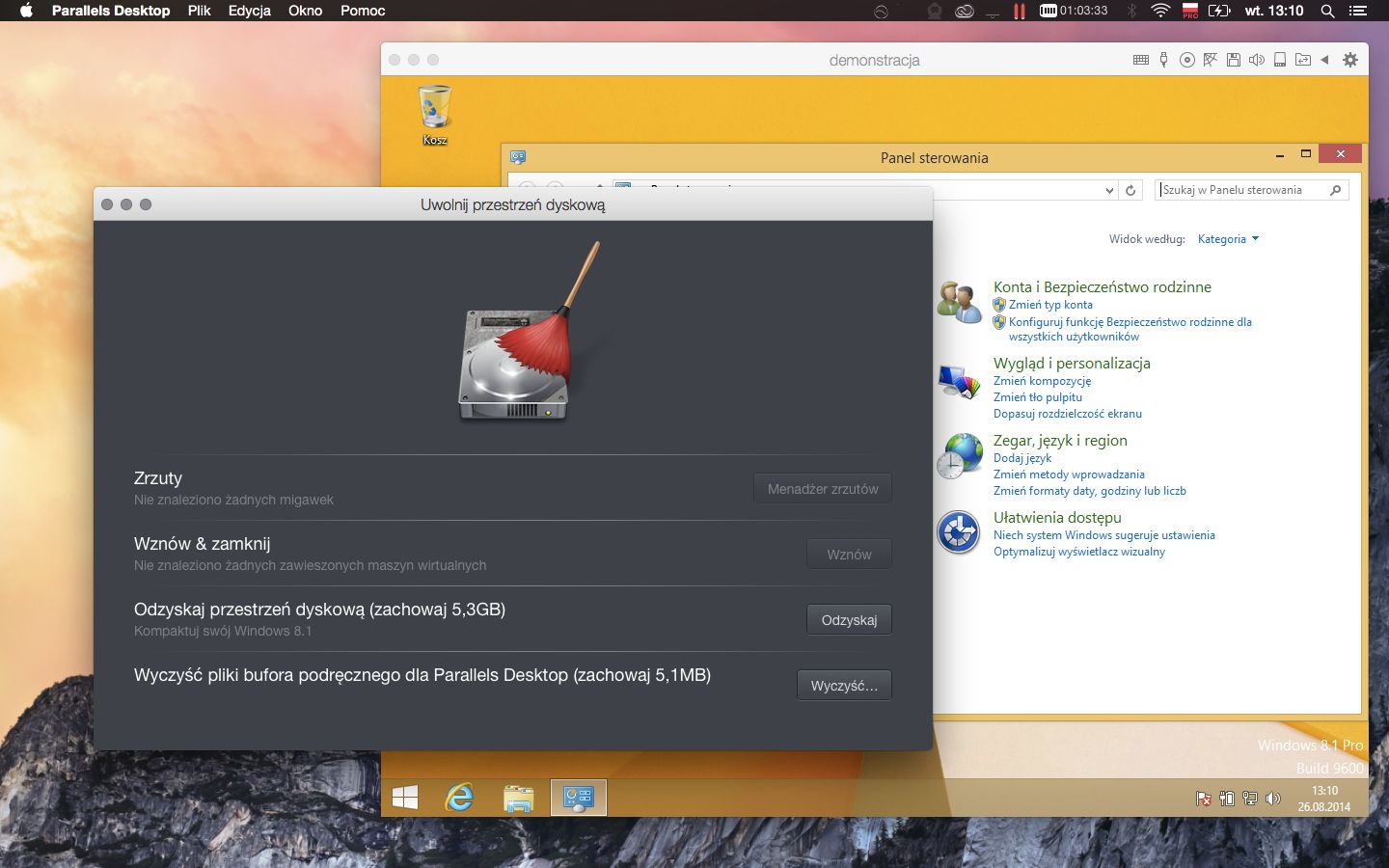Image resolution: width=1389 pixels, height=868 pixels.
Task: Click the Windows power battery tray icon
Action: (x=1227, y=799)
